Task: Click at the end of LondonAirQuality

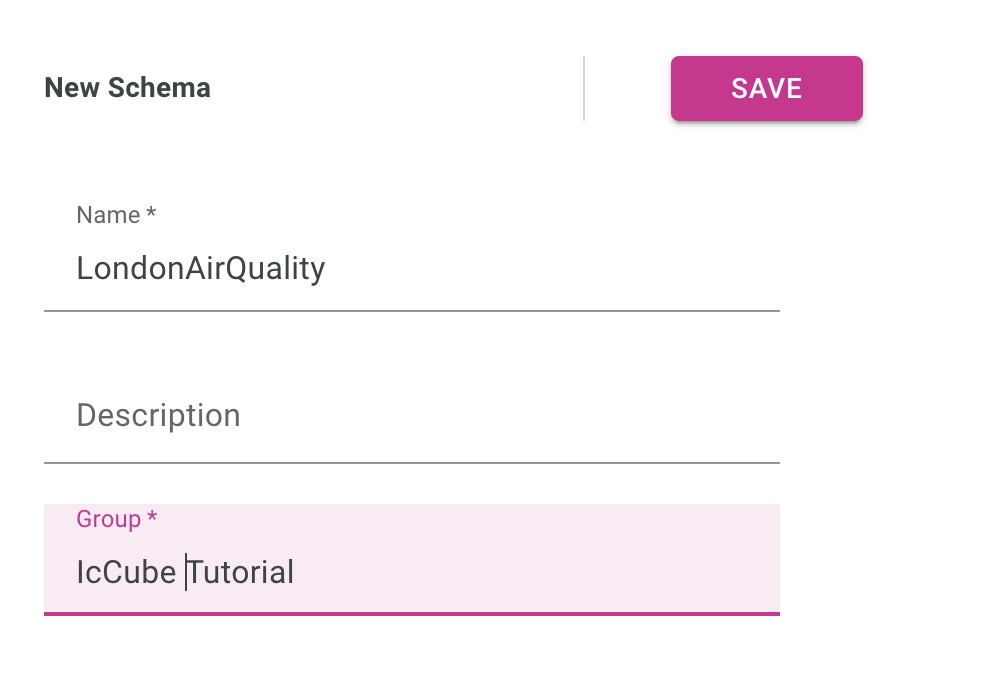Action: point(325,268)
